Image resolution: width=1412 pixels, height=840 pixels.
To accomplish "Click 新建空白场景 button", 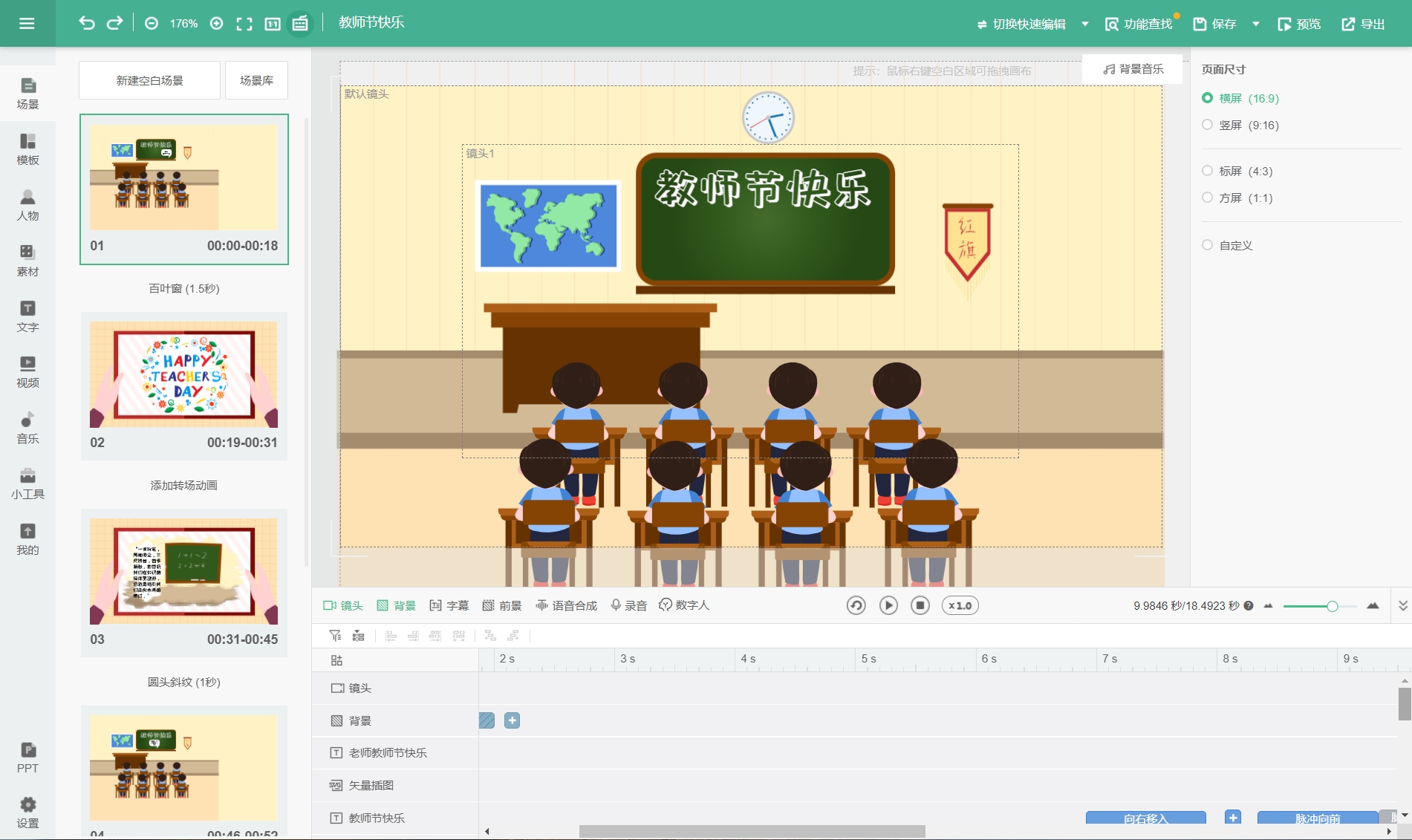I will pyautogui.click(x=149, y=80).
